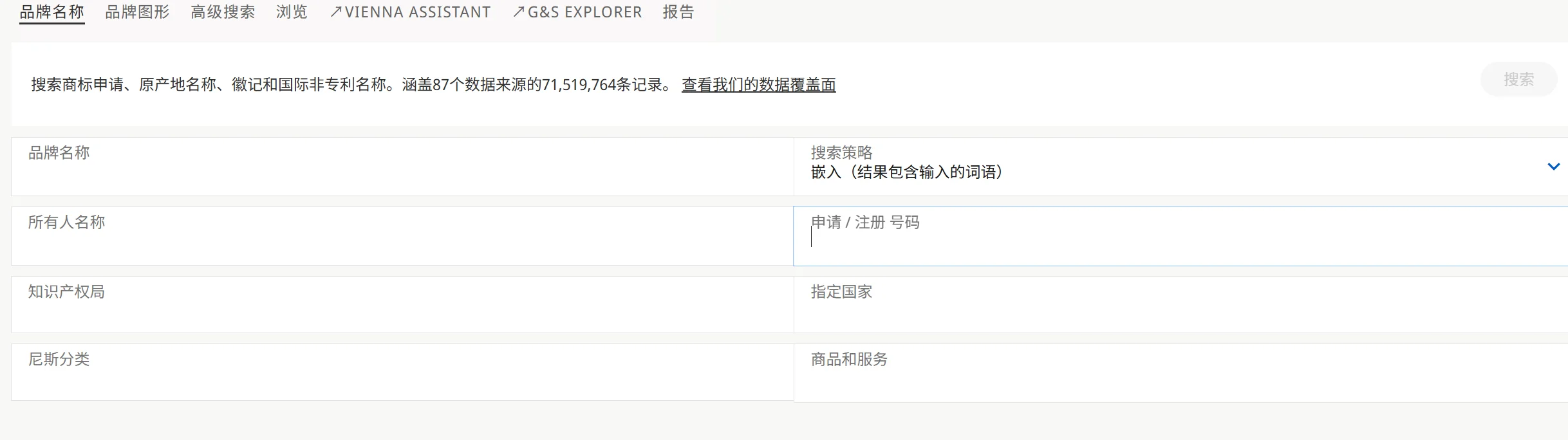
Task: Switch to the 报告 tab
Action: (678, 12)
